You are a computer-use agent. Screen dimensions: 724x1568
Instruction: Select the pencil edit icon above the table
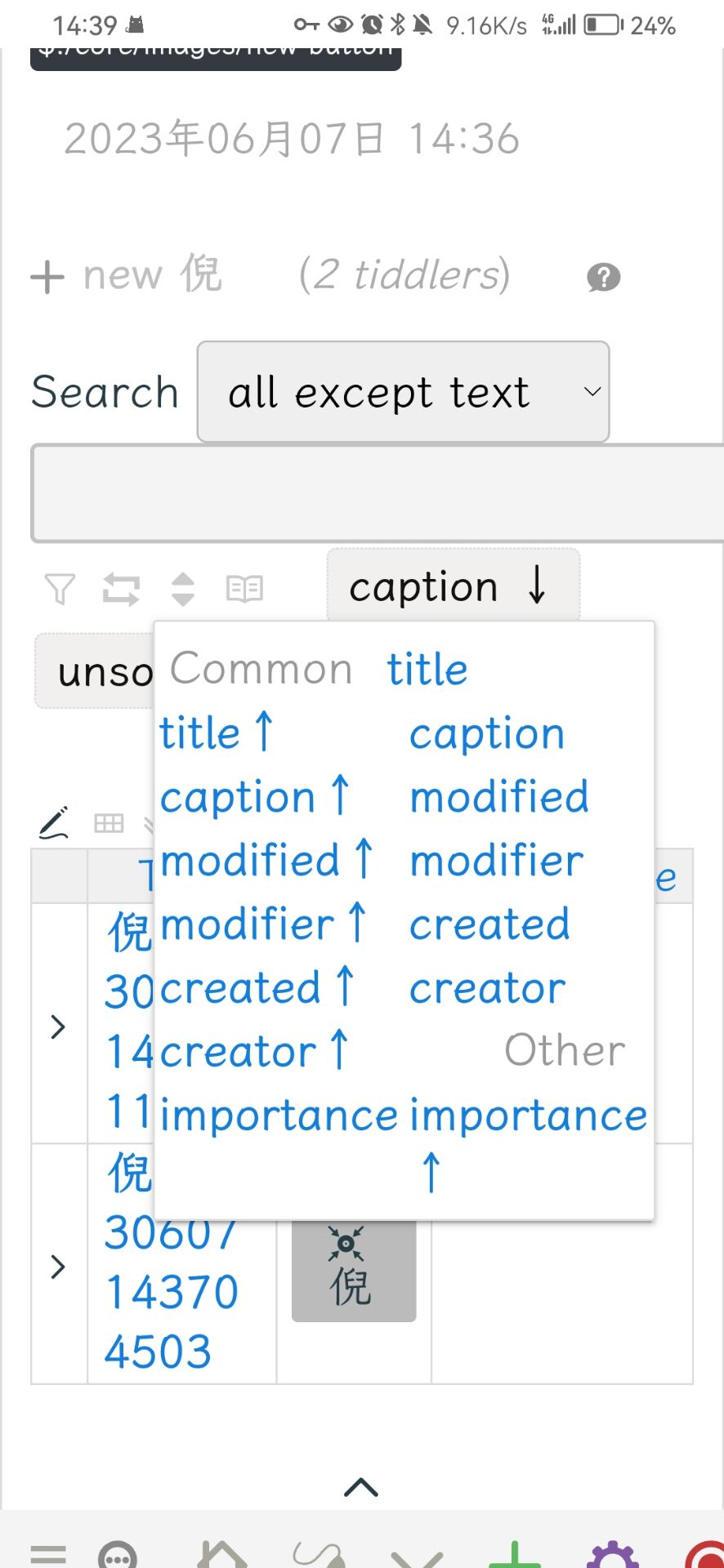click(53, 822)
